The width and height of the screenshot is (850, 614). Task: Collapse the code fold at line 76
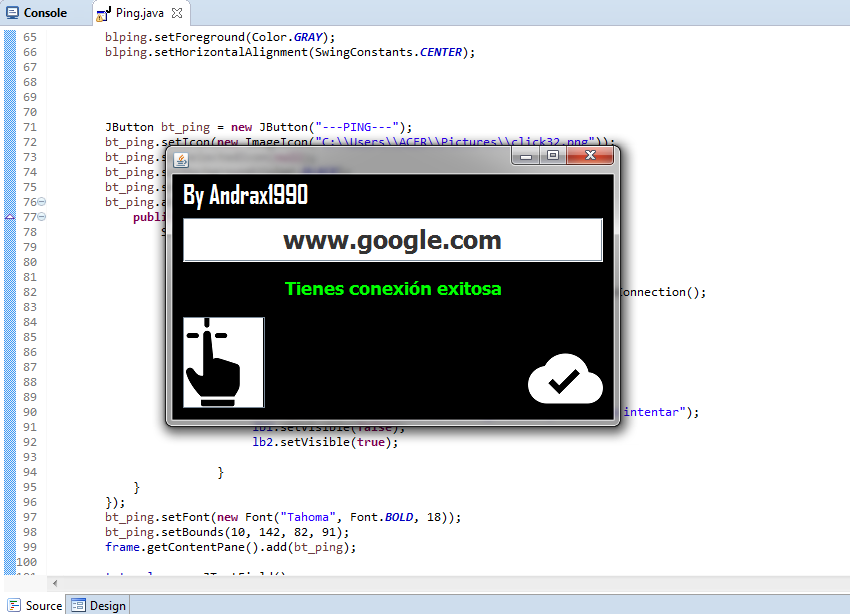(x=42, y=202)
